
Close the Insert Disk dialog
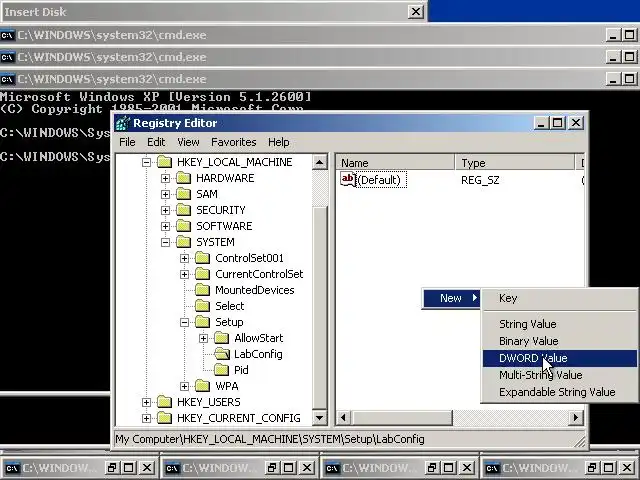(416, 11)
